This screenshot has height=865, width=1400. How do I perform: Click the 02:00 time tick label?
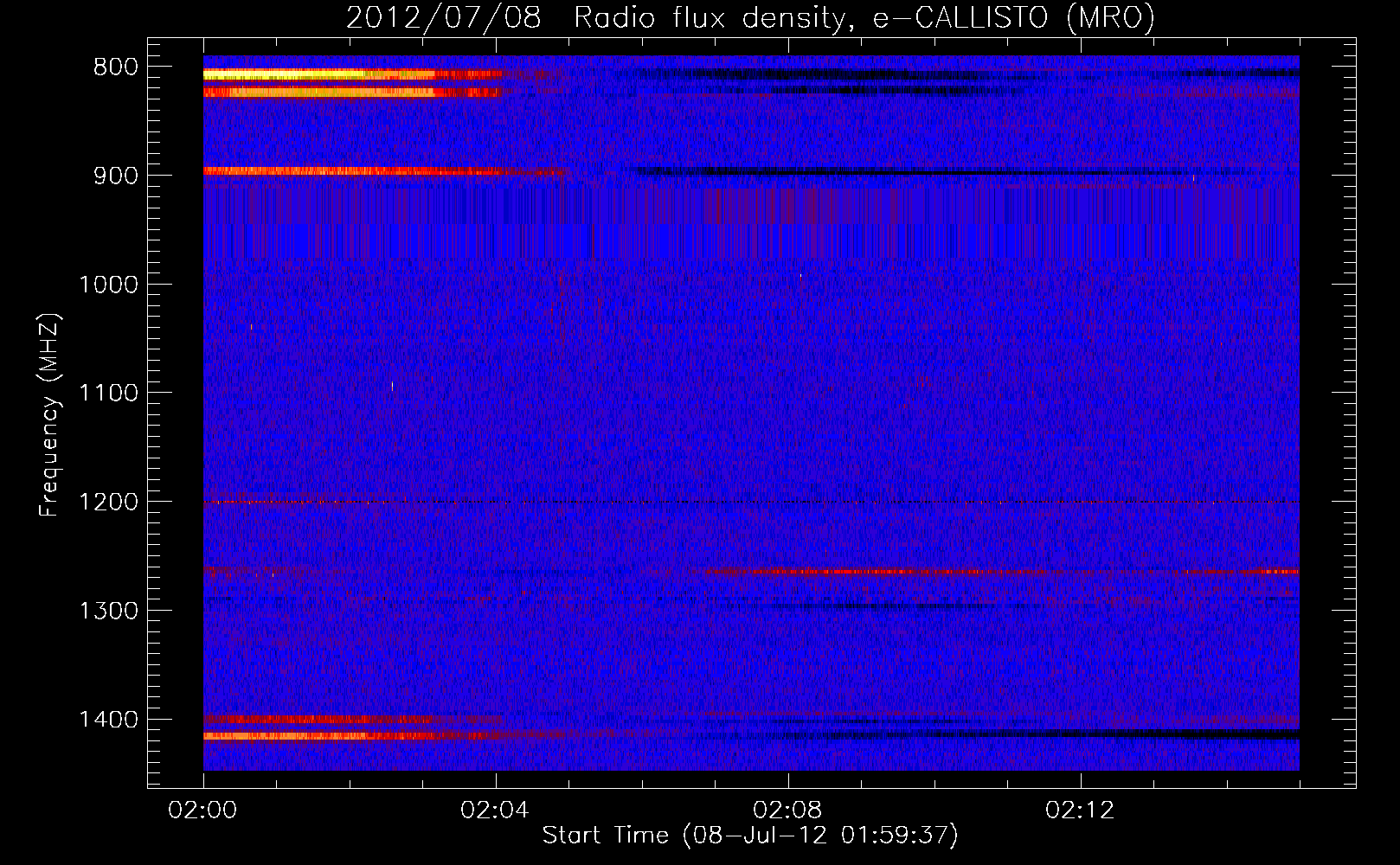(x=202, y=811)
